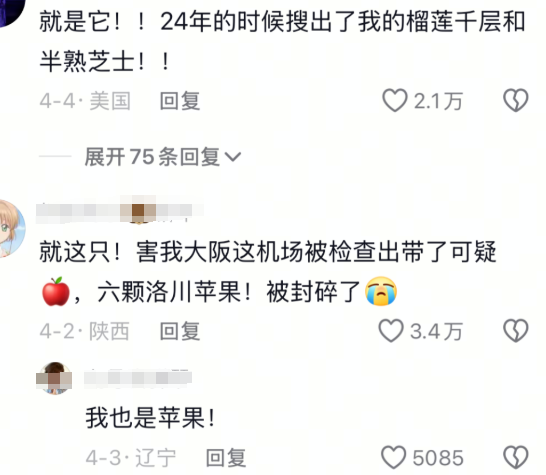The width and height of the screenshot is (546, 475).
Task: Open the anime-girl avatar profile
Action: point(10,228)
